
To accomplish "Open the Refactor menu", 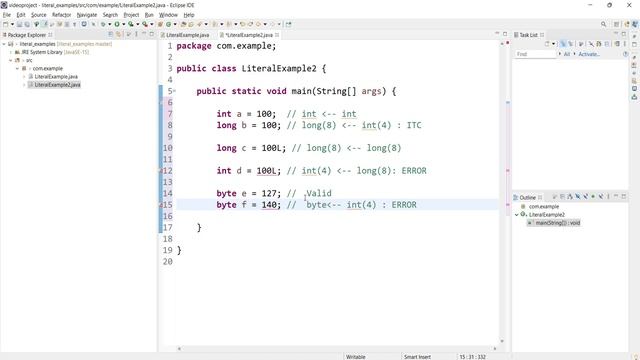I will click(62, 15).
